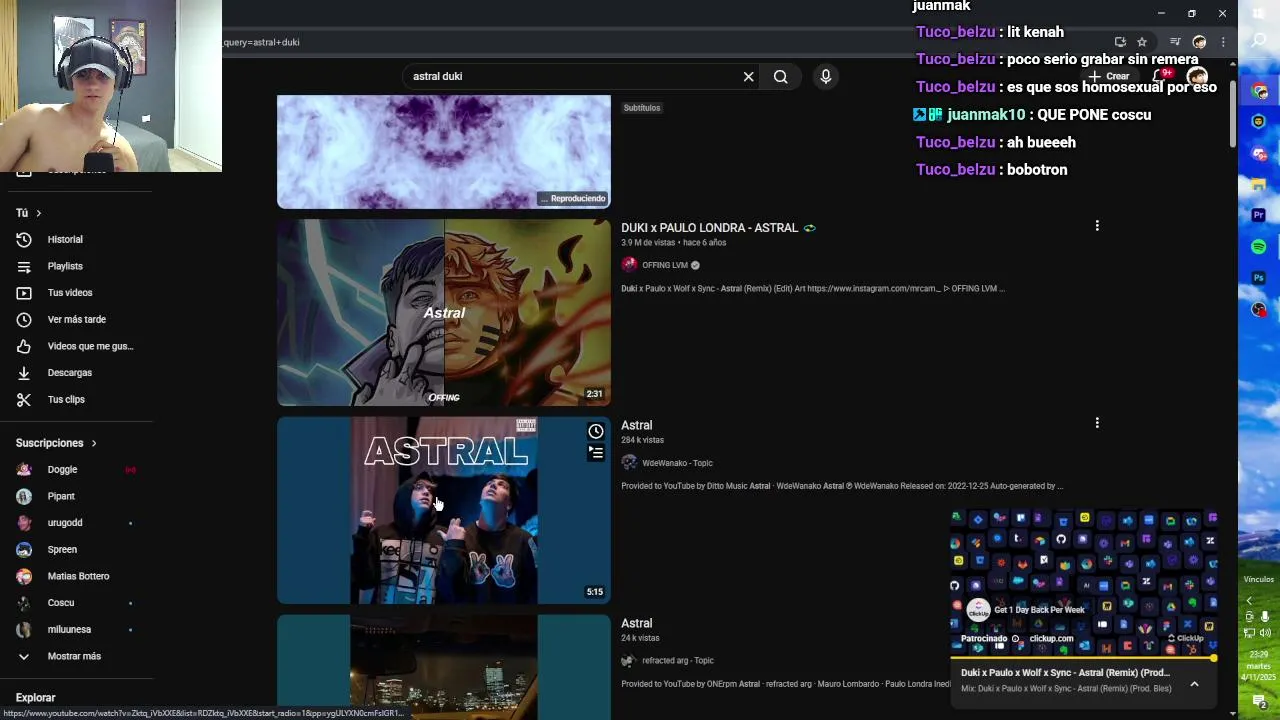Expand the miniplayer with the chevron

point(1194,684)
